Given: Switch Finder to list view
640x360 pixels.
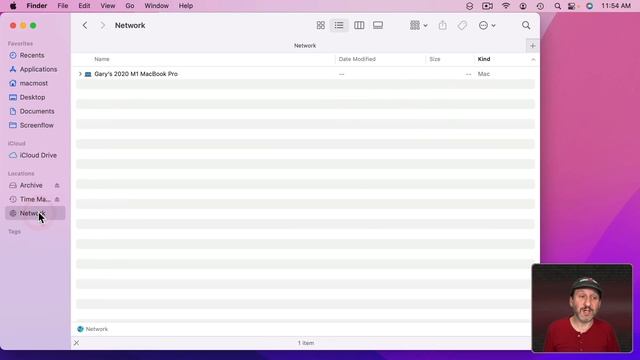Looking at the screenshot, I should 339,25.
